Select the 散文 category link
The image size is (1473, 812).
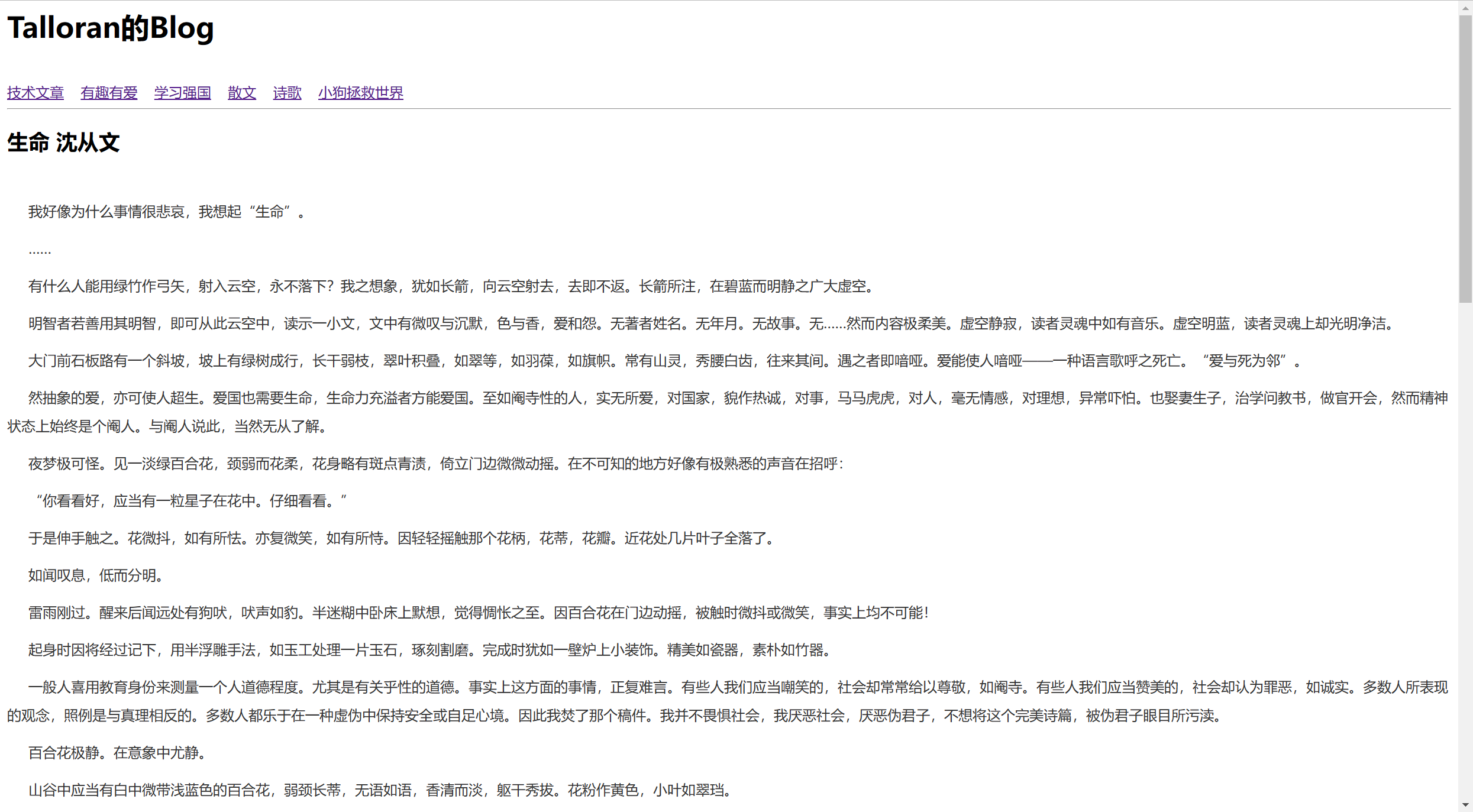[242, 93]
